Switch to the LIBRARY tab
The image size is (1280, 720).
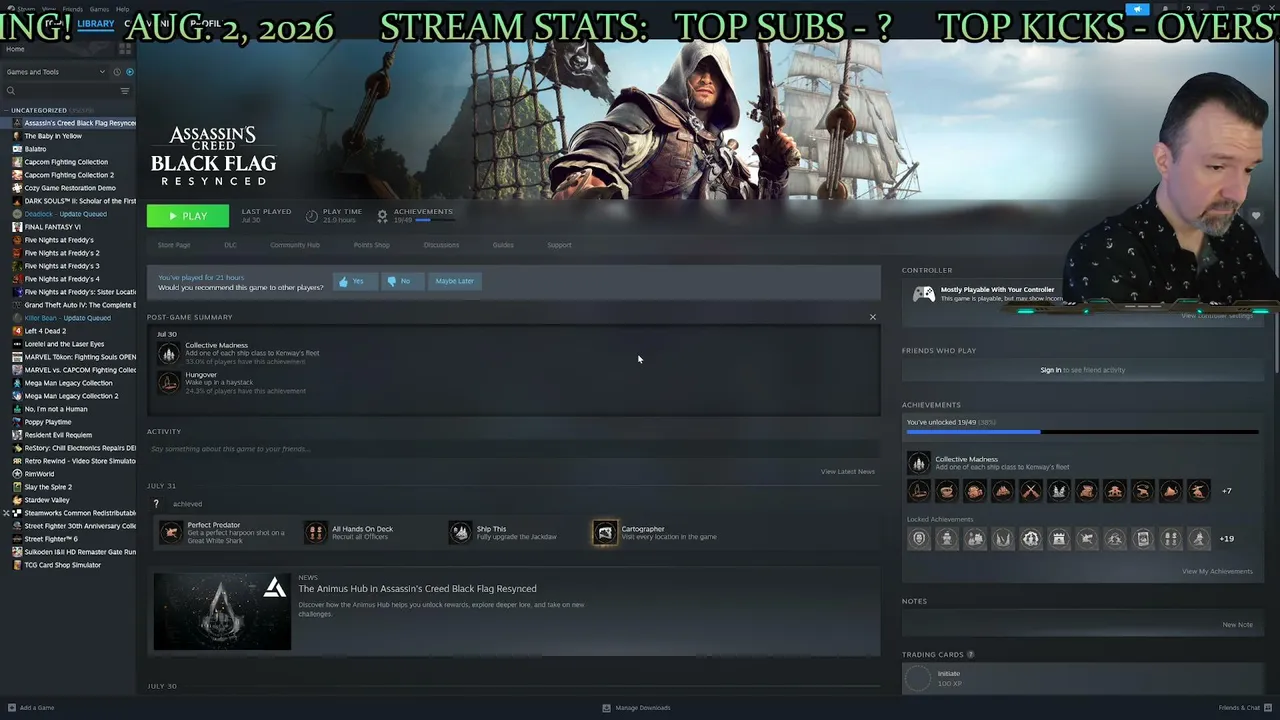point(96,24)
